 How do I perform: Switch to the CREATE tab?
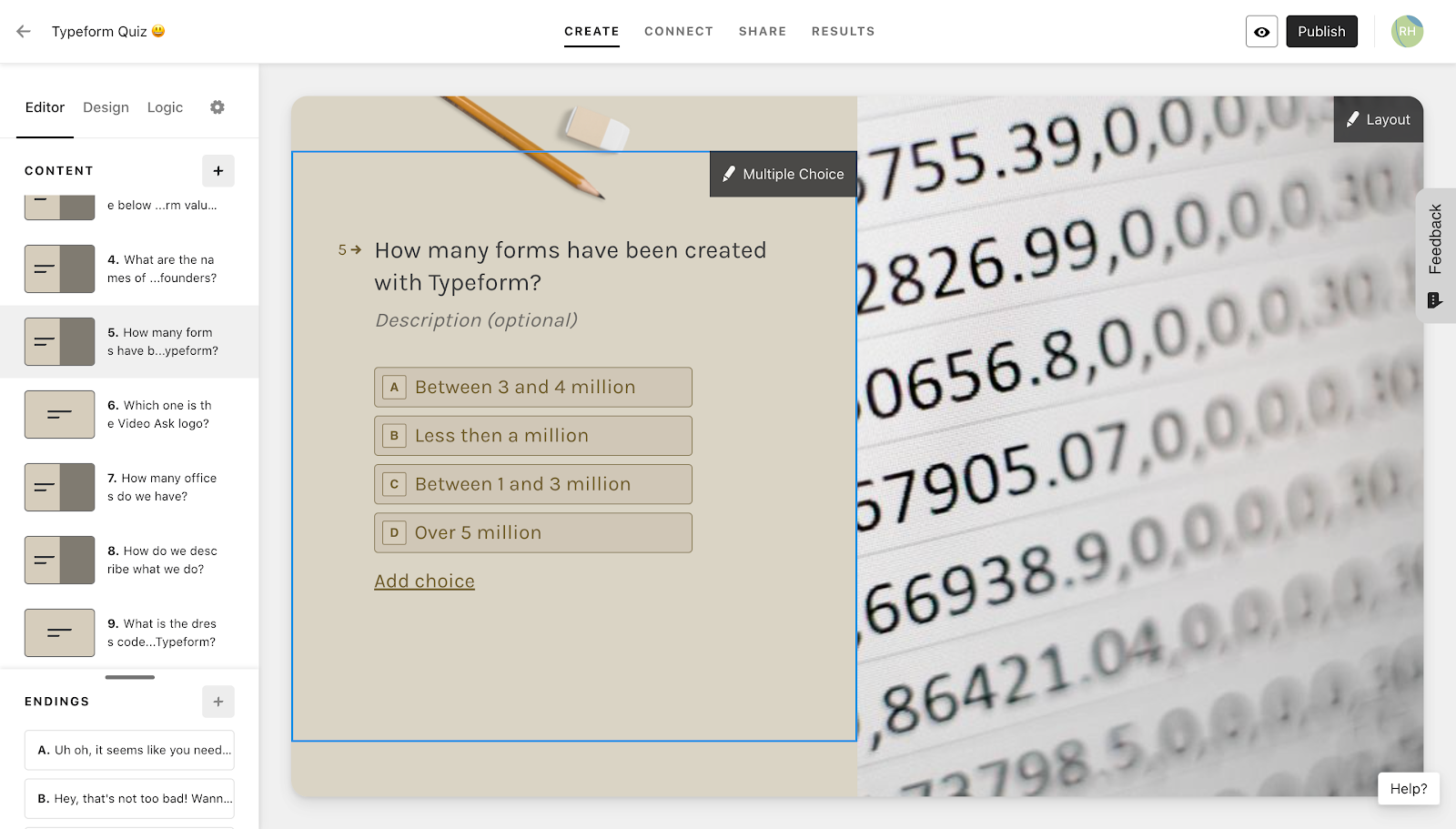click(591, 31)
